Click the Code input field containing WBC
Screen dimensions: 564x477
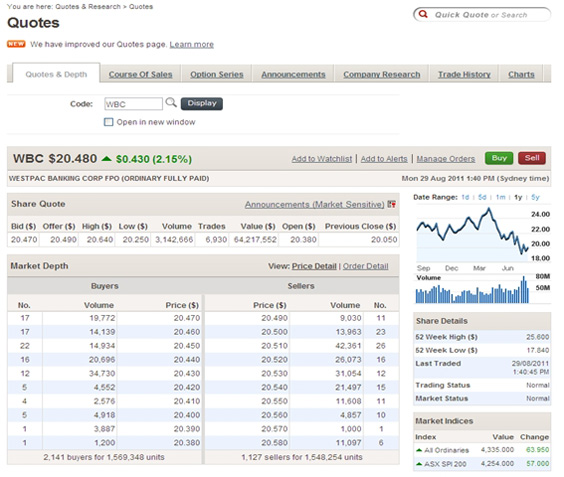point(133,104)
